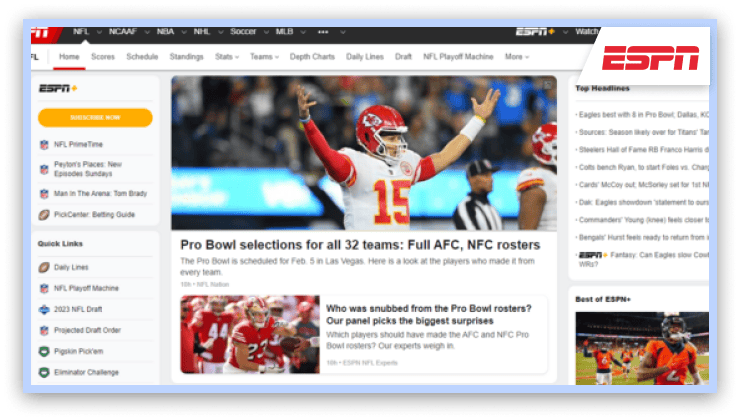
Task: Go to the Scores tab
Action: click(103, 57)
